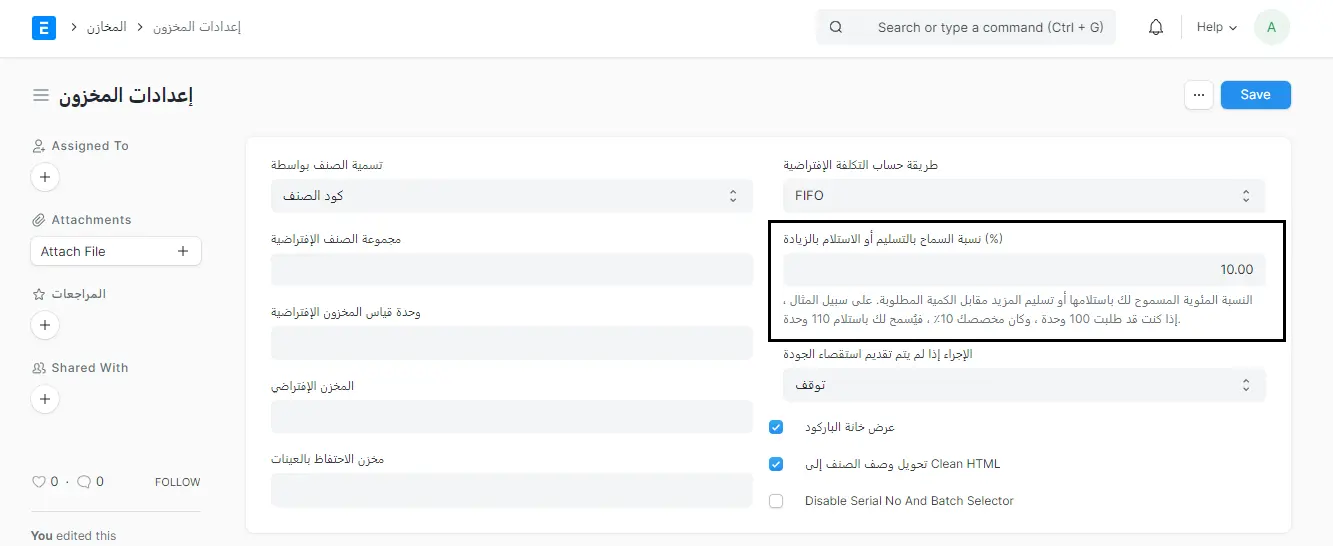Open the توقف quality action dropdown

pyautogui.click(x=1024, y=385)
